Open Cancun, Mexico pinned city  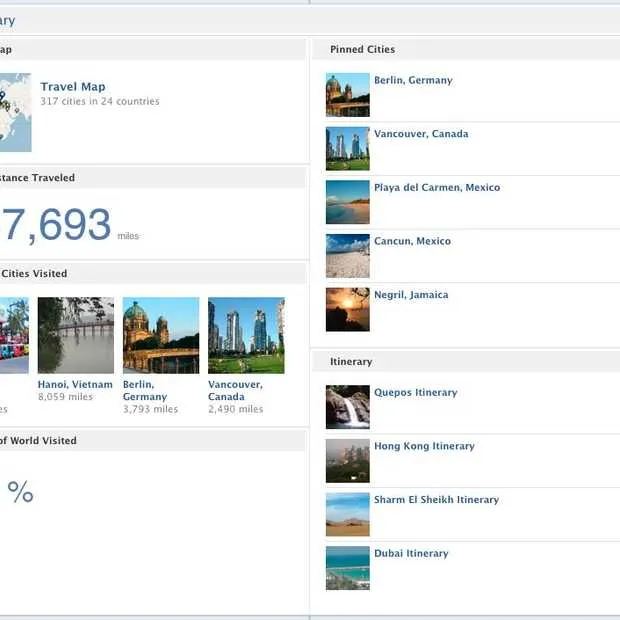pos(412,241)
